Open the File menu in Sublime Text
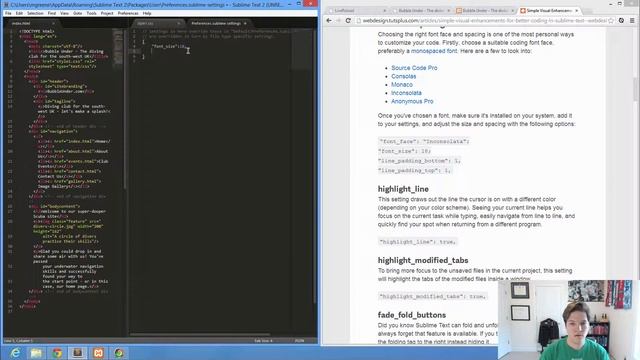This screenshot has width=640, height=360. 8,13
